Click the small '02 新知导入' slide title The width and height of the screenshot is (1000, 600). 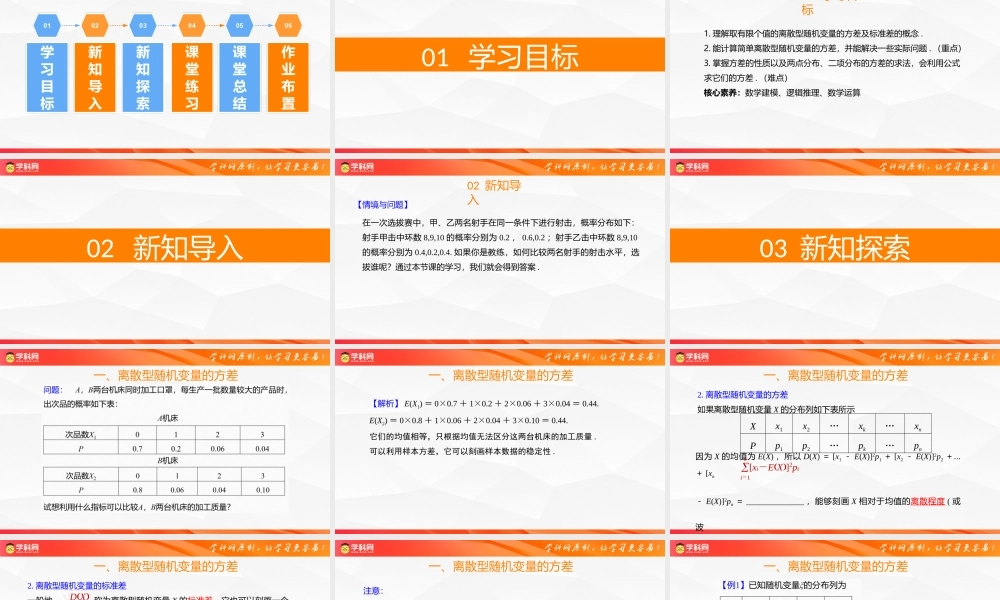(494, 192)
